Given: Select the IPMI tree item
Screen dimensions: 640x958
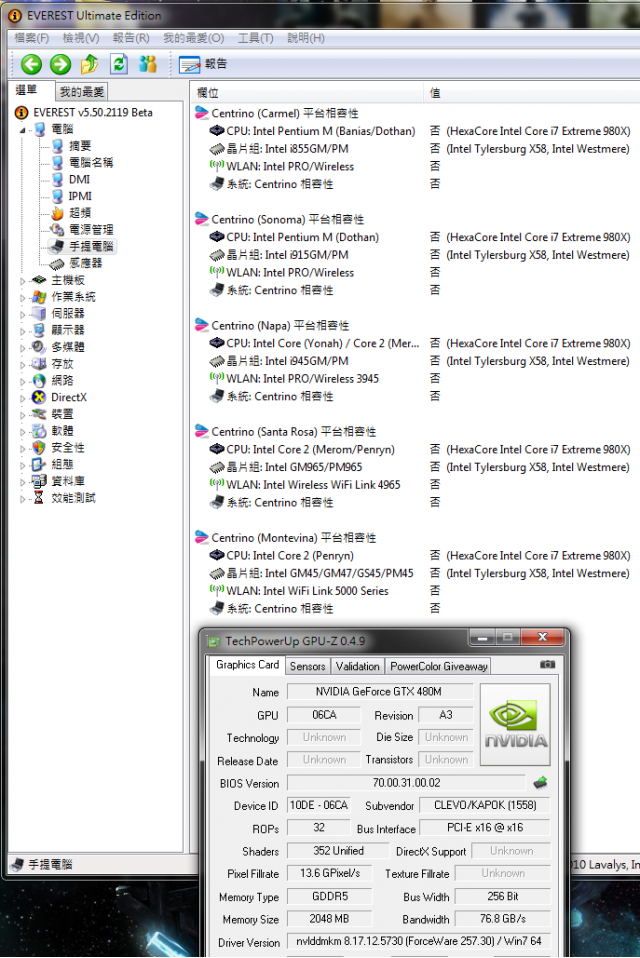Looking at the screenshot, I should coord(80,196).
